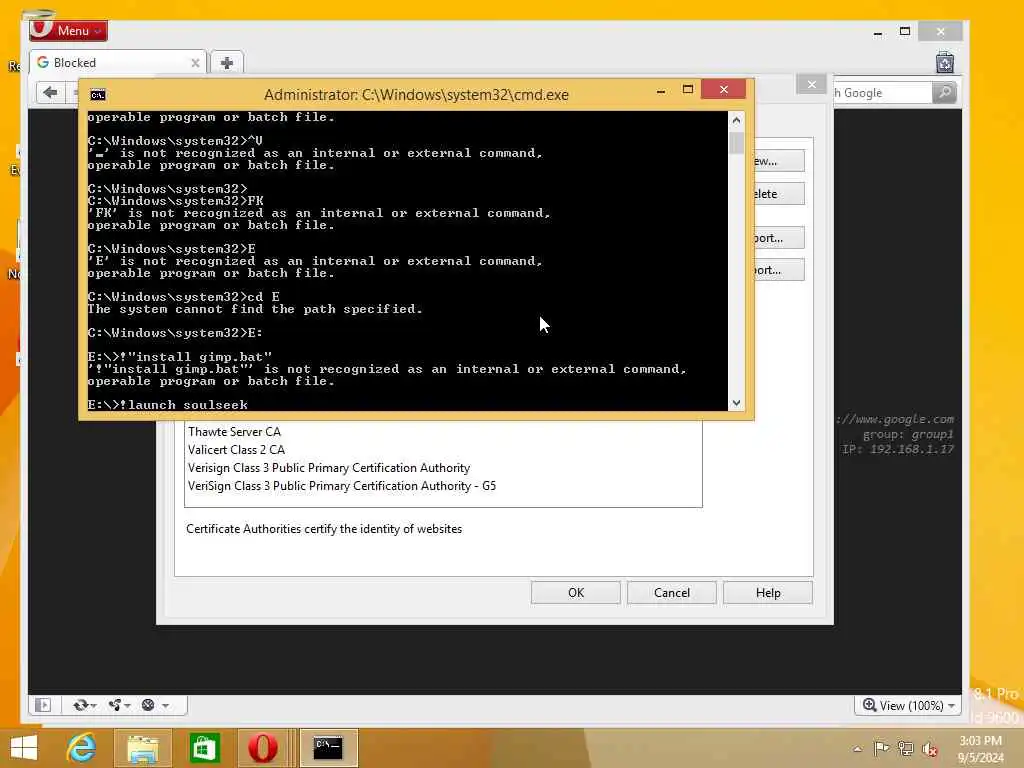Click the cmd window scrollbar thumb
The width and height of the screenshot is (1024, 768).
click(x=736, y=144)
